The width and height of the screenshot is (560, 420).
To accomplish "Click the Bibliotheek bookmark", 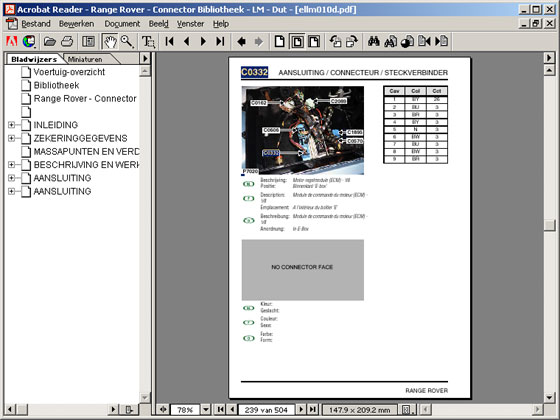I will (56, 85).
